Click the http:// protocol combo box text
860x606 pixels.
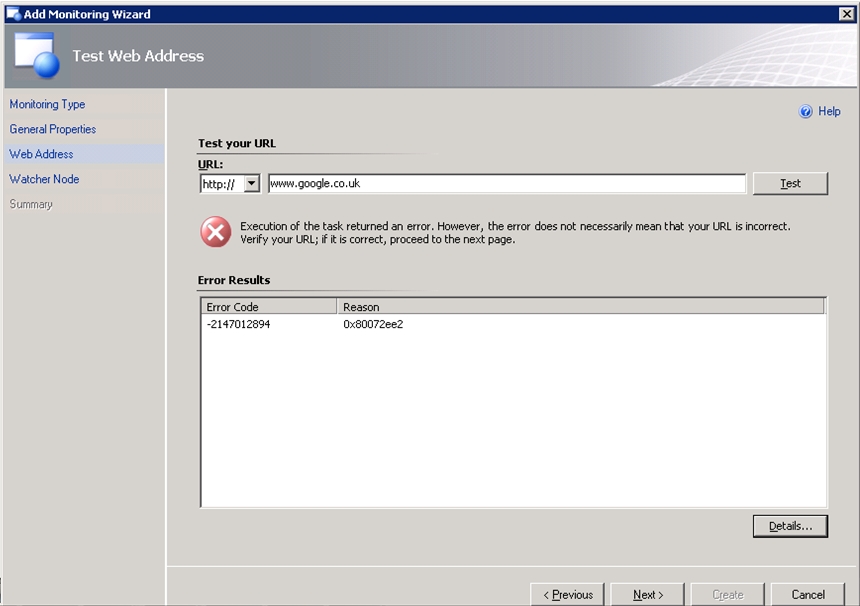coord(221,184)
